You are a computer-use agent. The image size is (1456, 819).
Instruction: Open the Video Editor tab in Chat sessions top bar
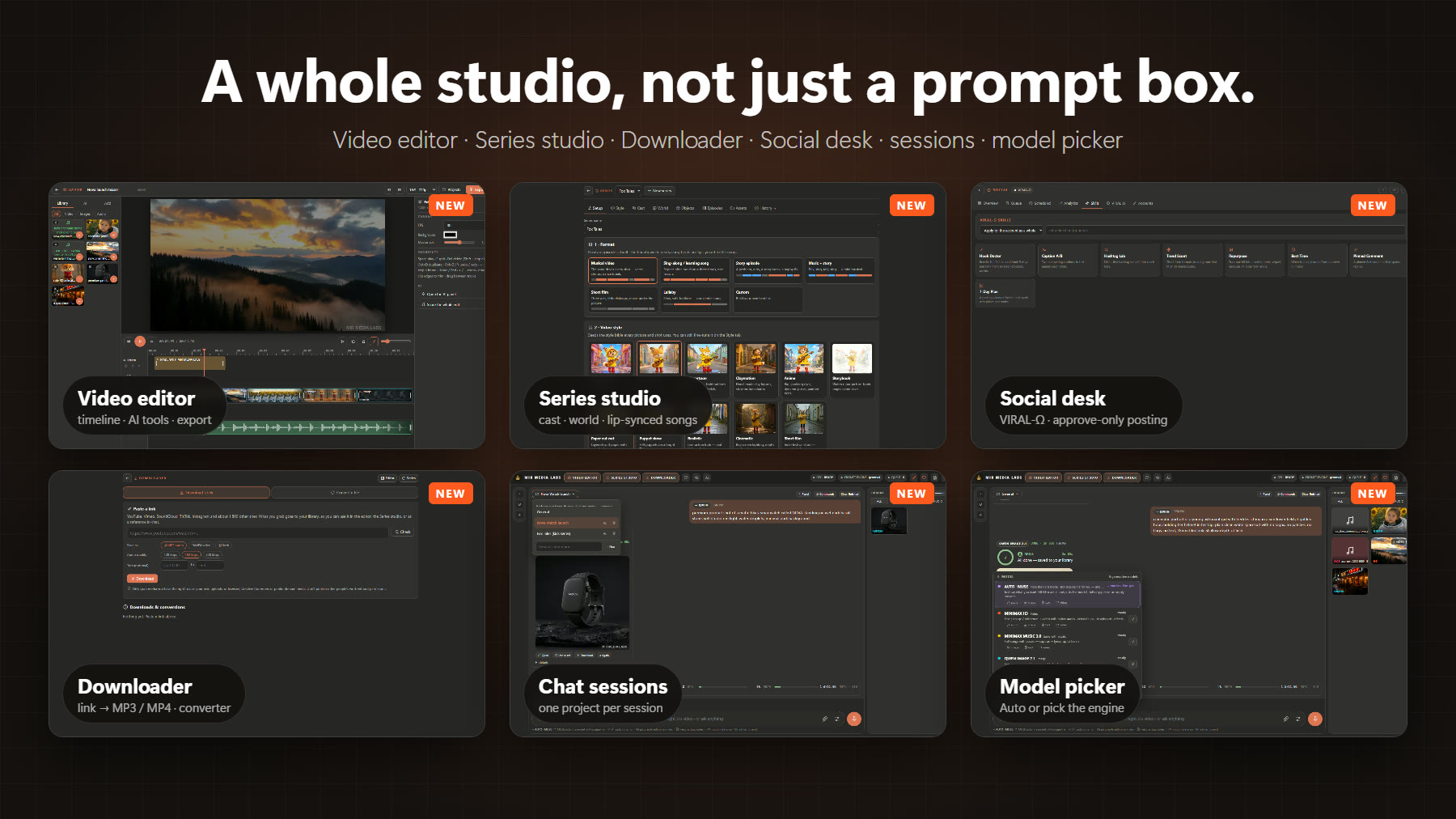[x=582, y=477]
